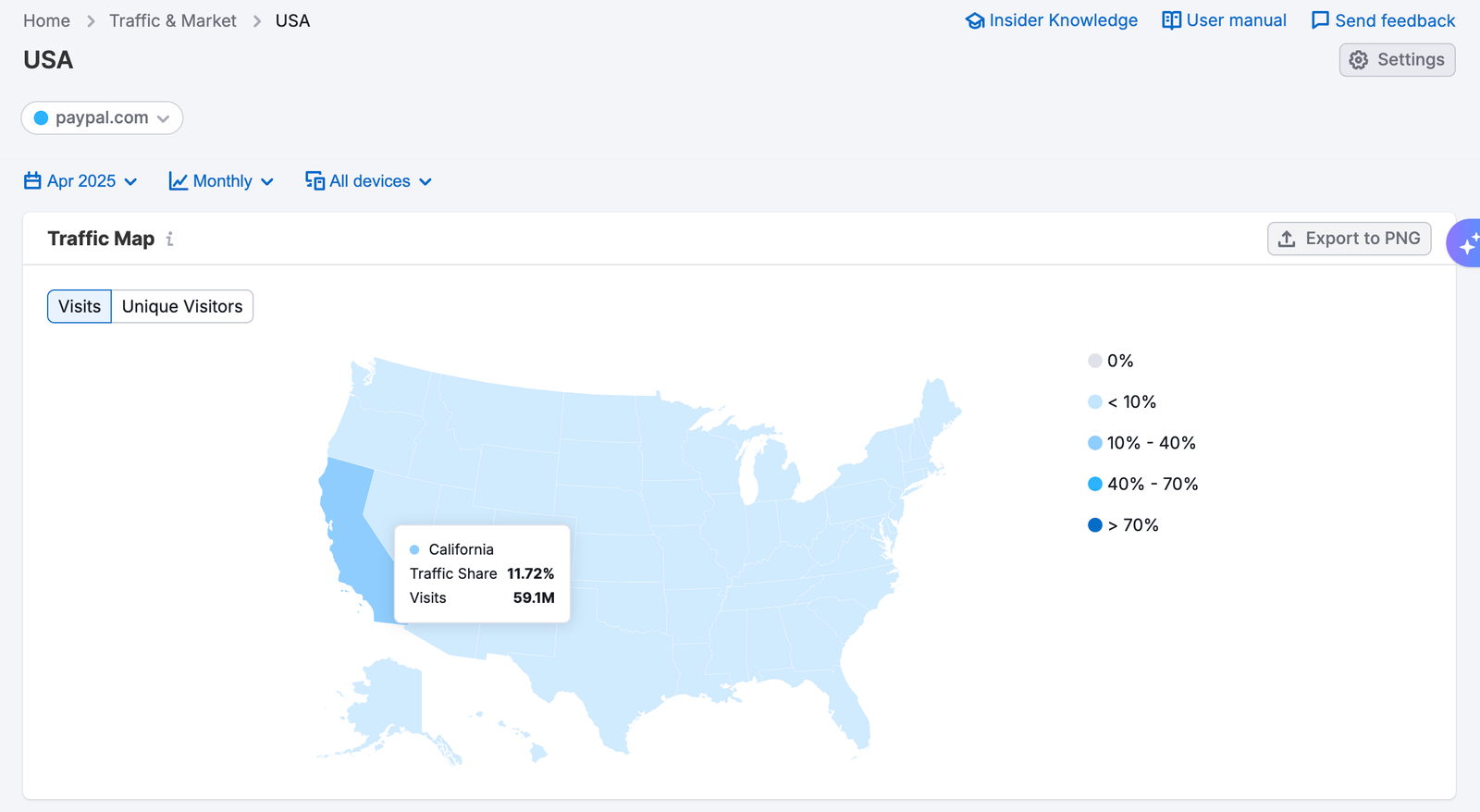The height and width of the screenshot is (812, 1480).
Task: Expand the paypal.com domain selector
Action: point(102,118)
